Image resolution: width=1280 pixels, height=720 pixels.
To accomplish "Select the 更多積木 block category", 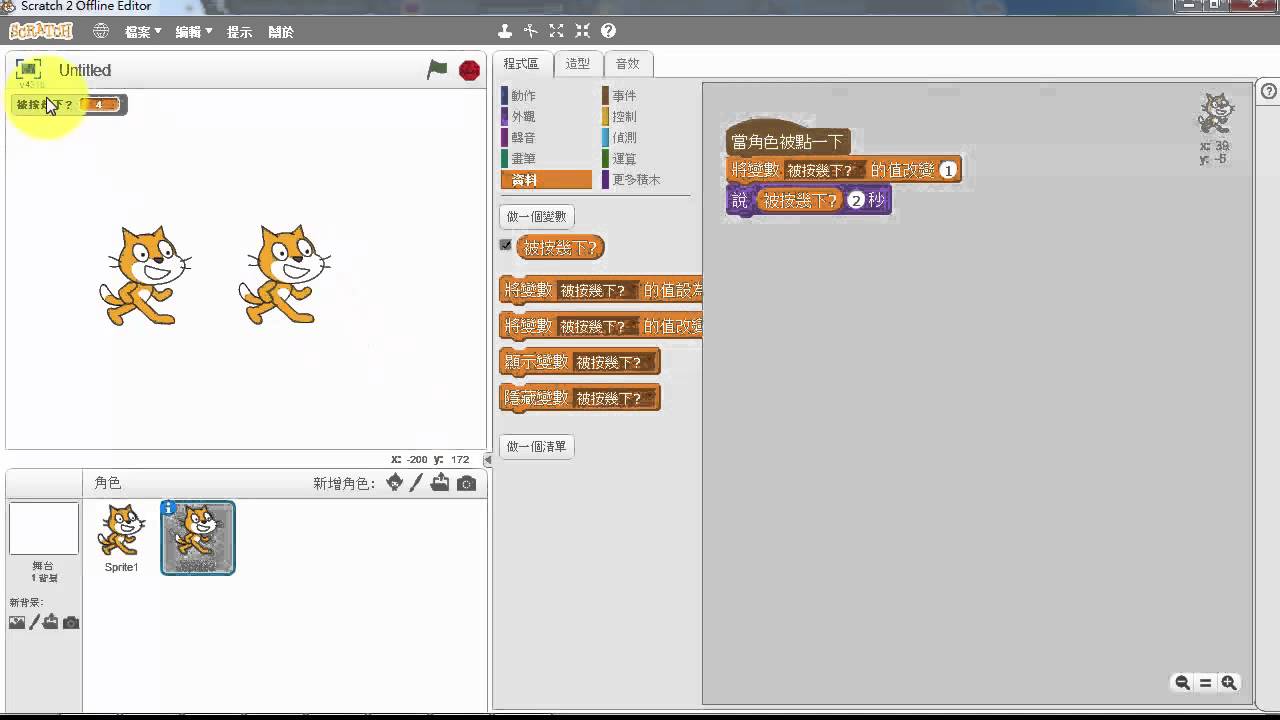I will tap(646, 180).
